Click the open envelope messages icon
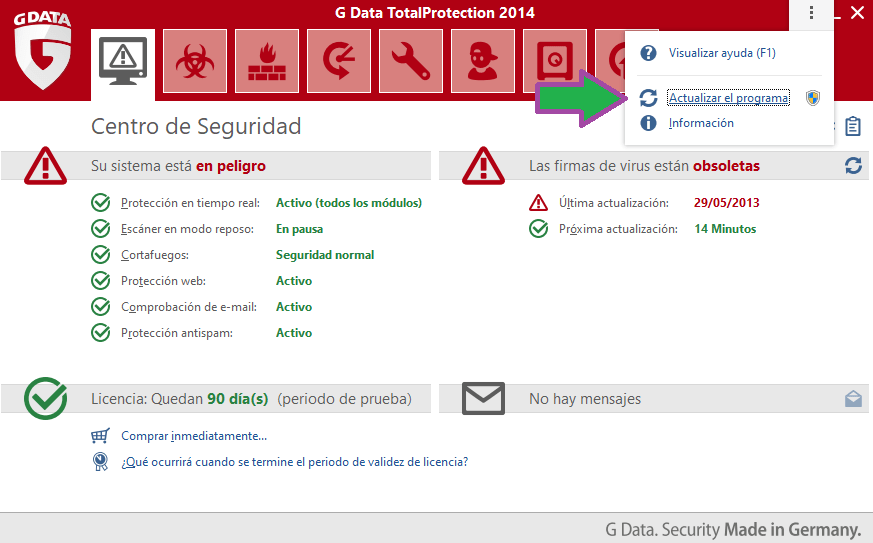 [853, 399]
